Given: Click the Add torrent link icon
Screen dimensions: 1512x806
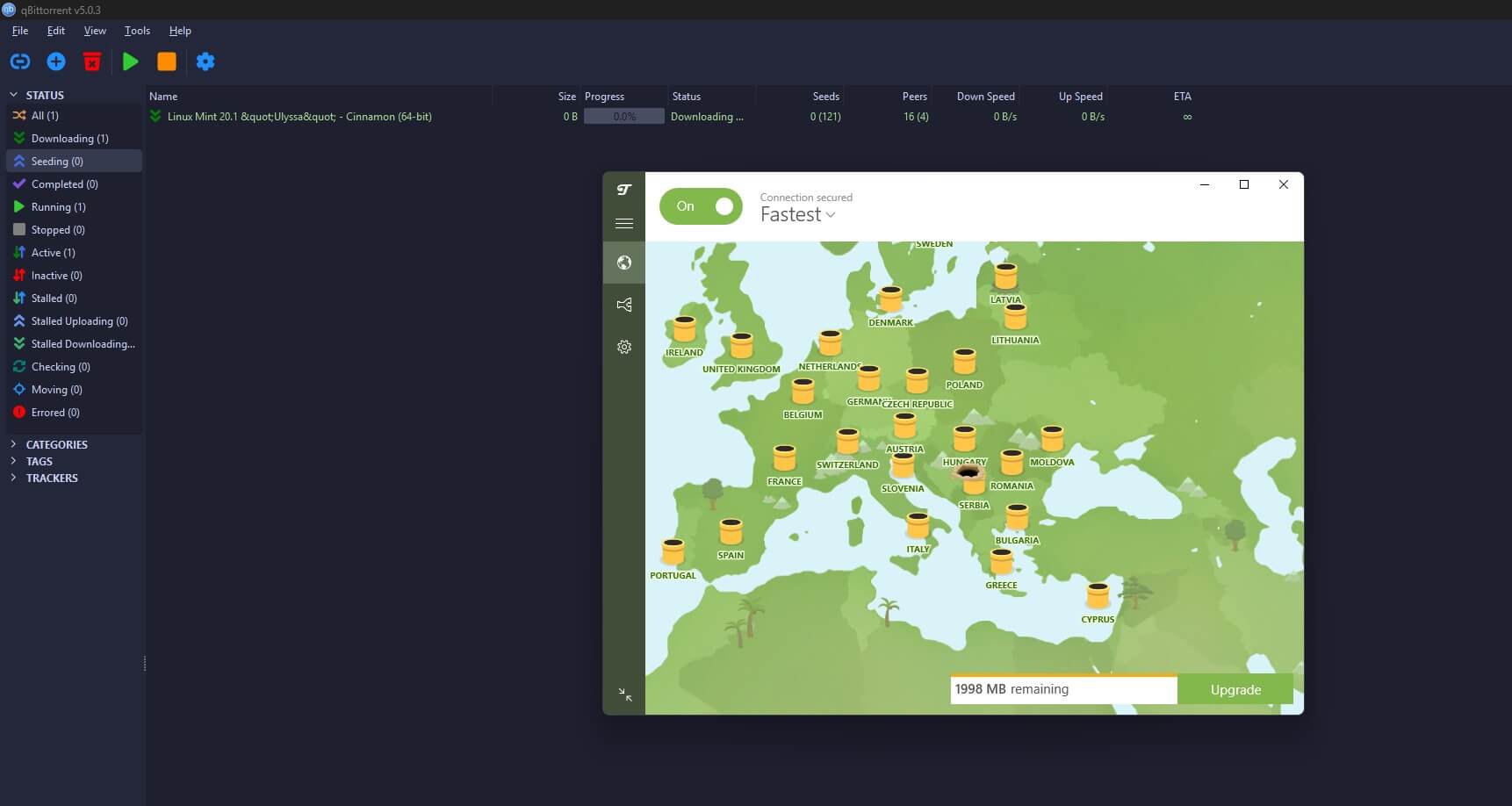Looking at the screenshot, I should 19,61.
